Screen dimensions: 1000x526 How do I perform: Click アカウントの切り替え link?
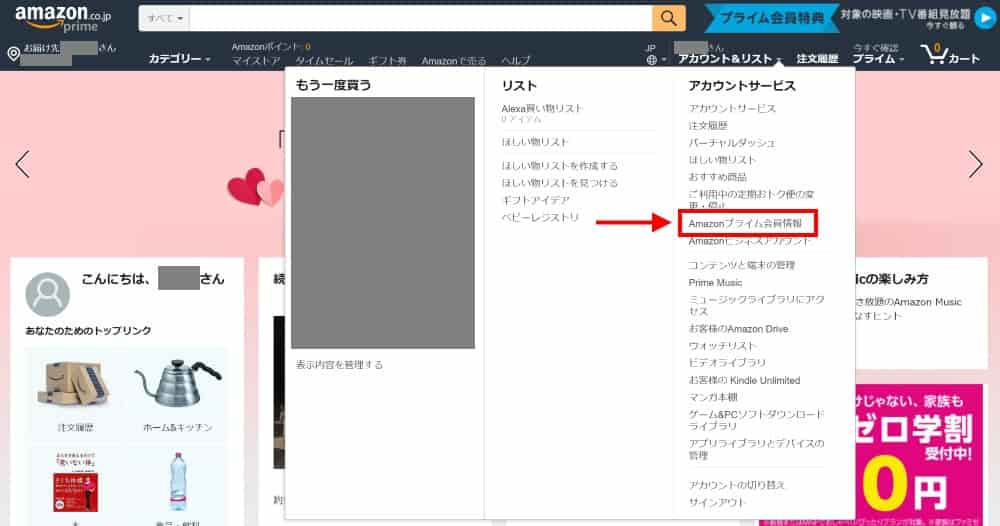(x=737, y=485)
